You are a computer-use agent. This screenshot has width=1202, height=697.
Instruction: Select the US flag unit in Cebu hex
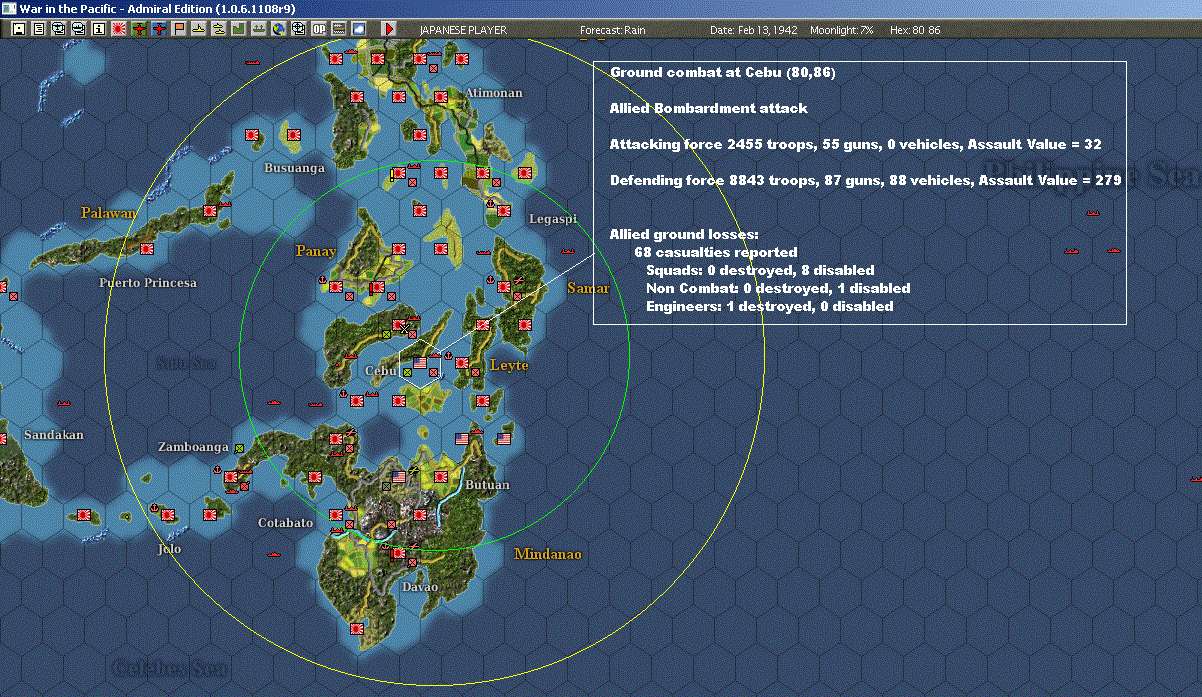point(420,363)
